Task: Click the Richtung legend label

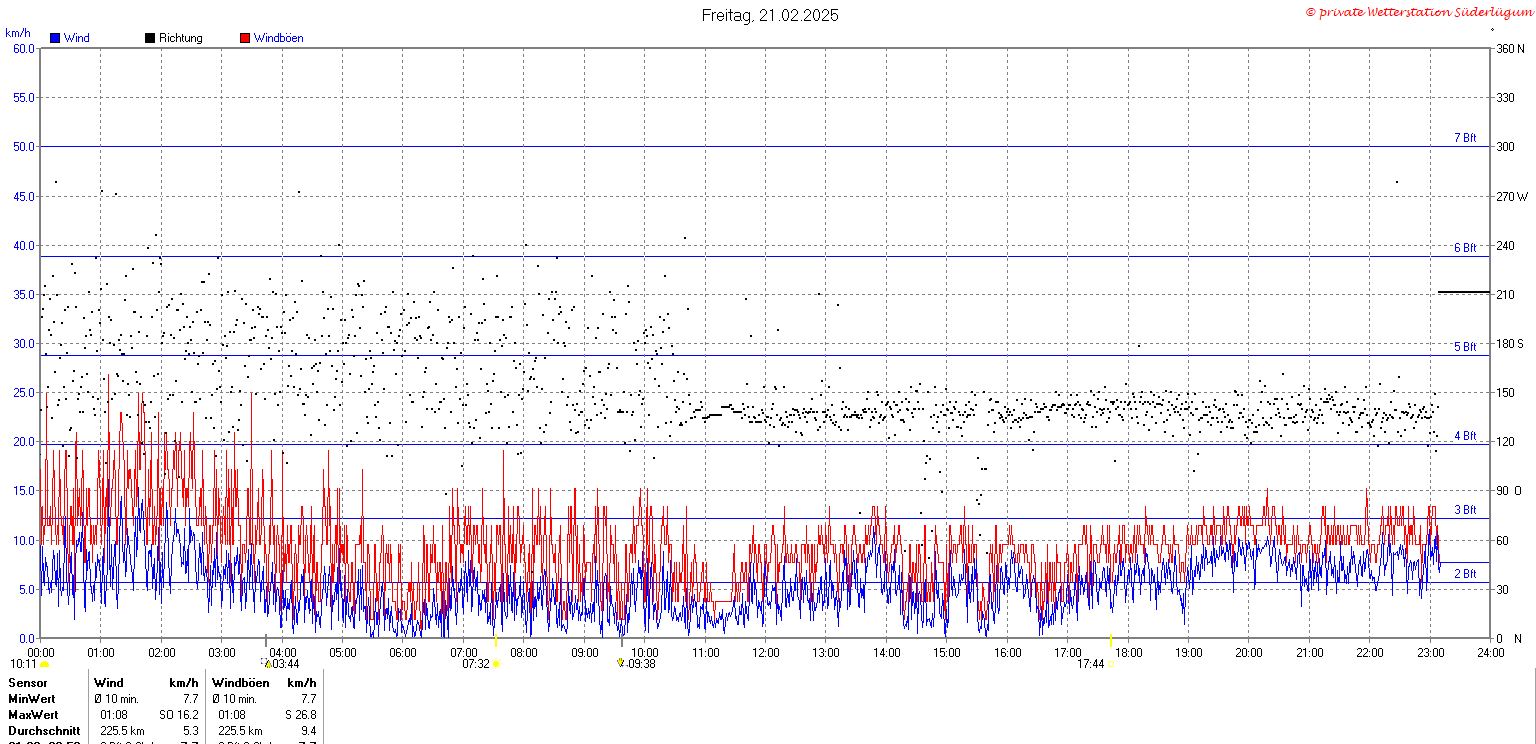Action: pos(181,38)
